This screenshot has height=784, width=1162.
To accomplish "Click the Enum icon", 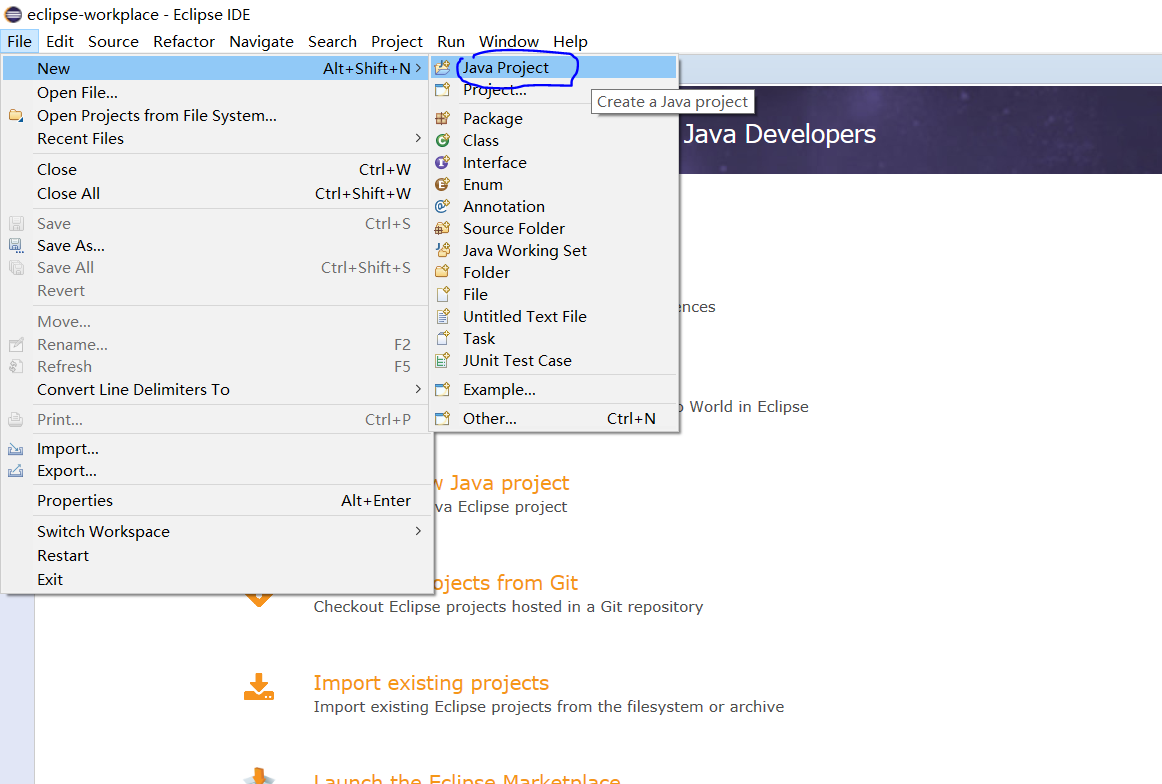I will [442, 185].
